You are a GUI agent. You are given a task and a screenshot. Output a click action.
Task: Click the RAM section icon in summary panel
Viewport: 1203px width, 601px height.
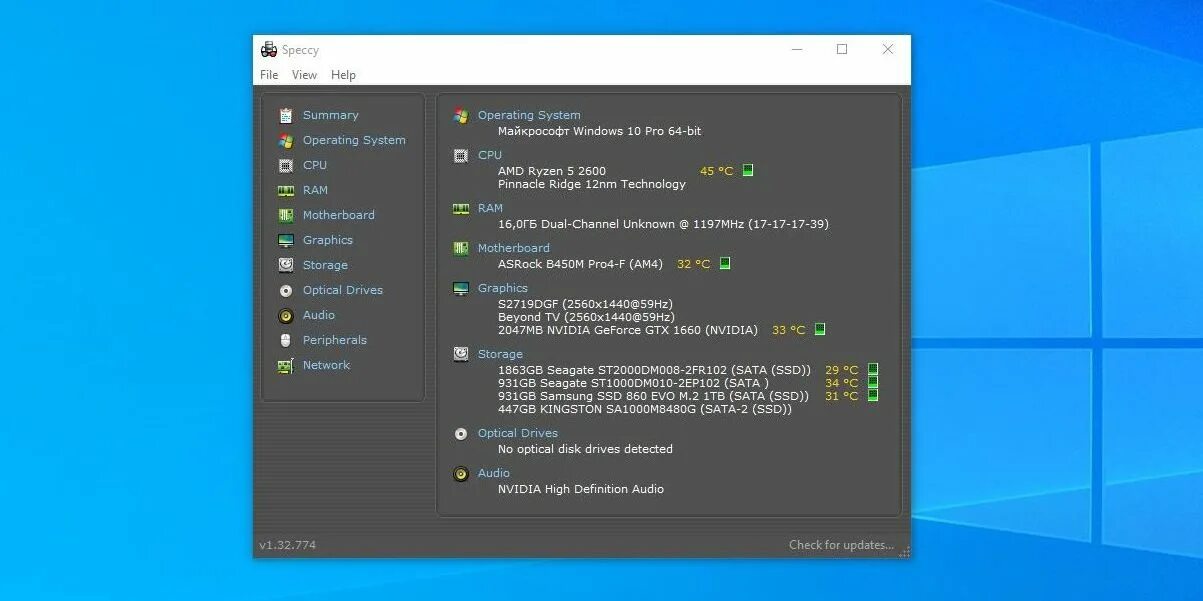click(x=461, y=208)
